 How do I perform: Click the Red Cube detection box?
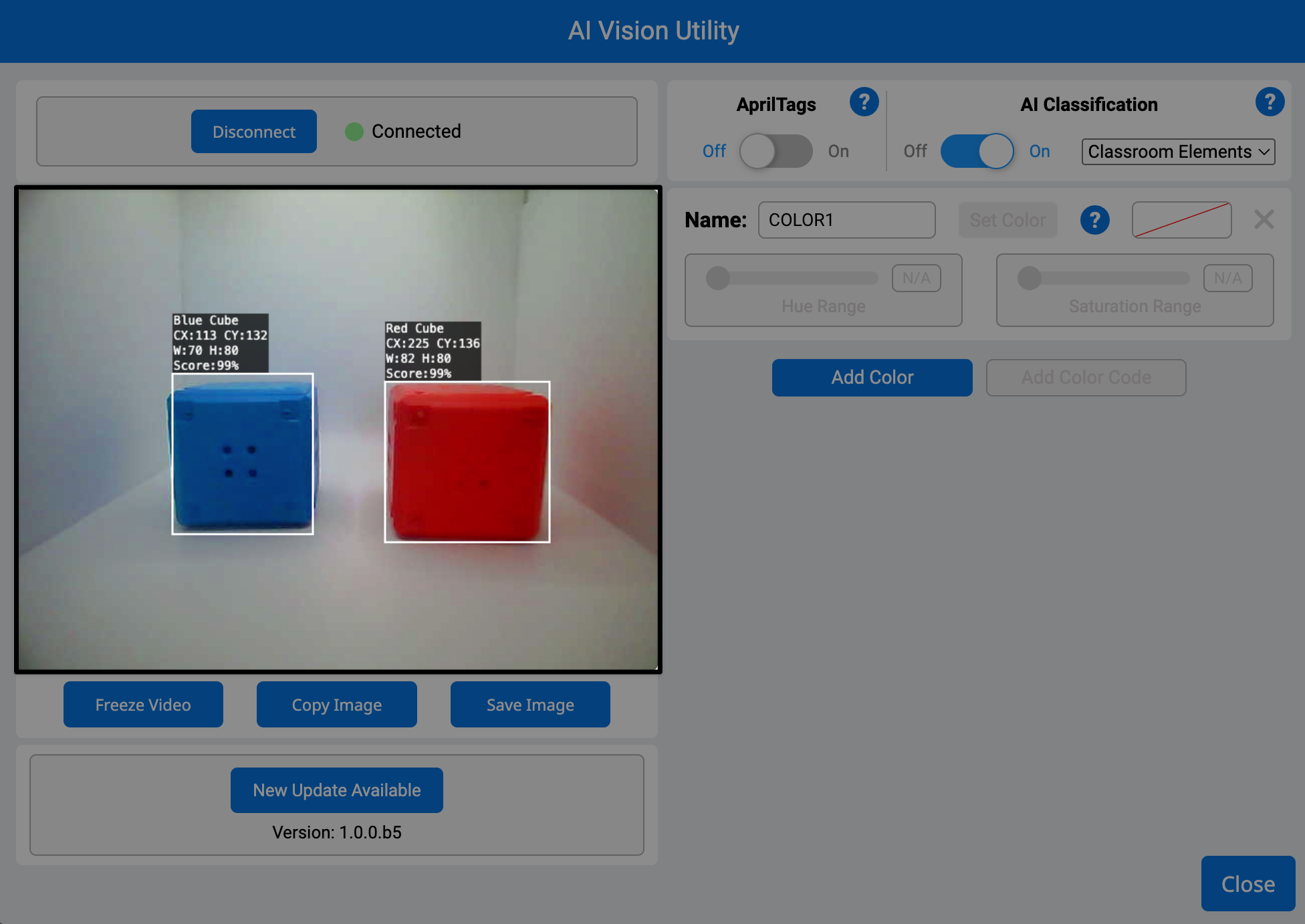[466, 461]
